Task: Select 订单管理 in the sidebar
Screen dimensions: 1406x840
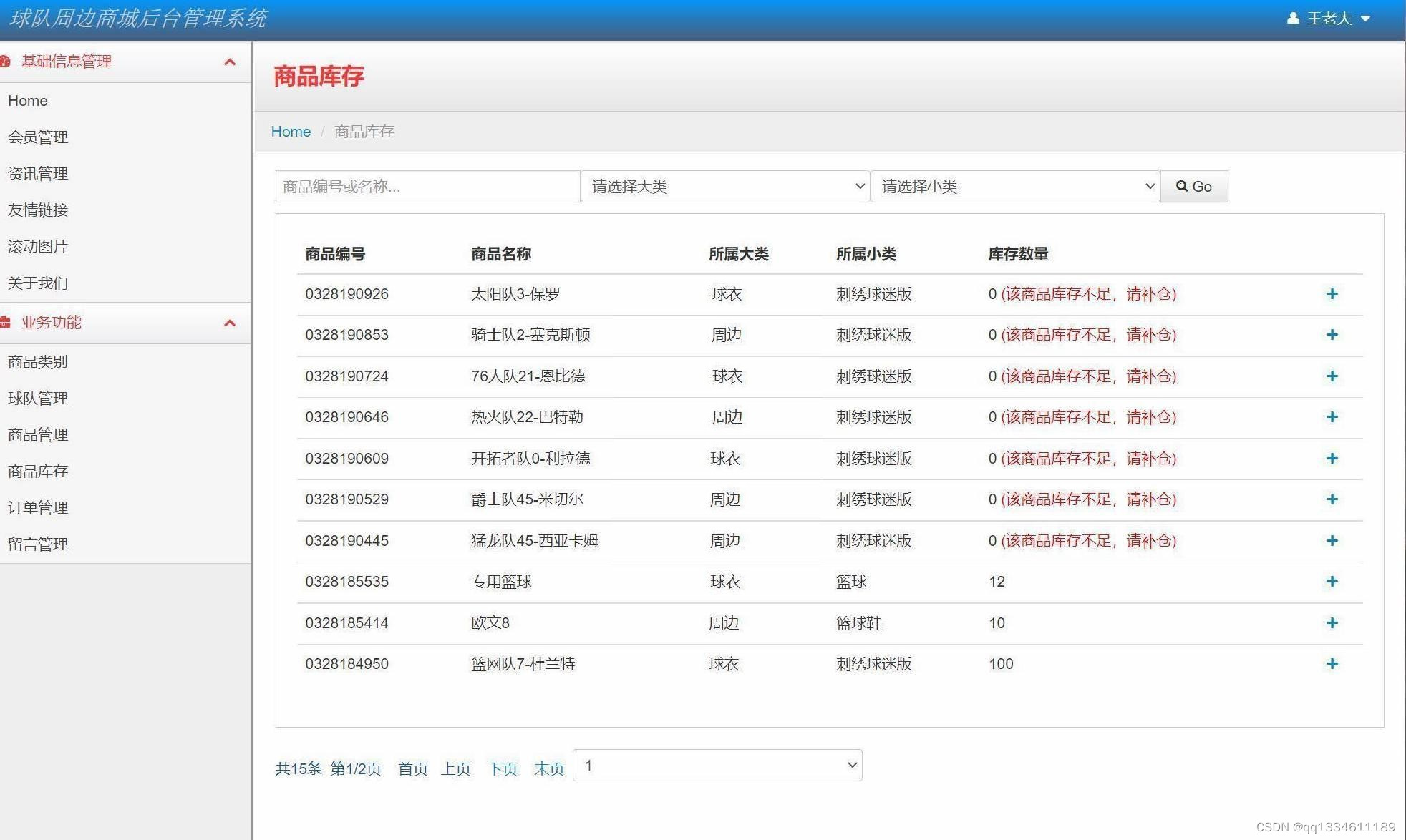Action: (38, 507)
